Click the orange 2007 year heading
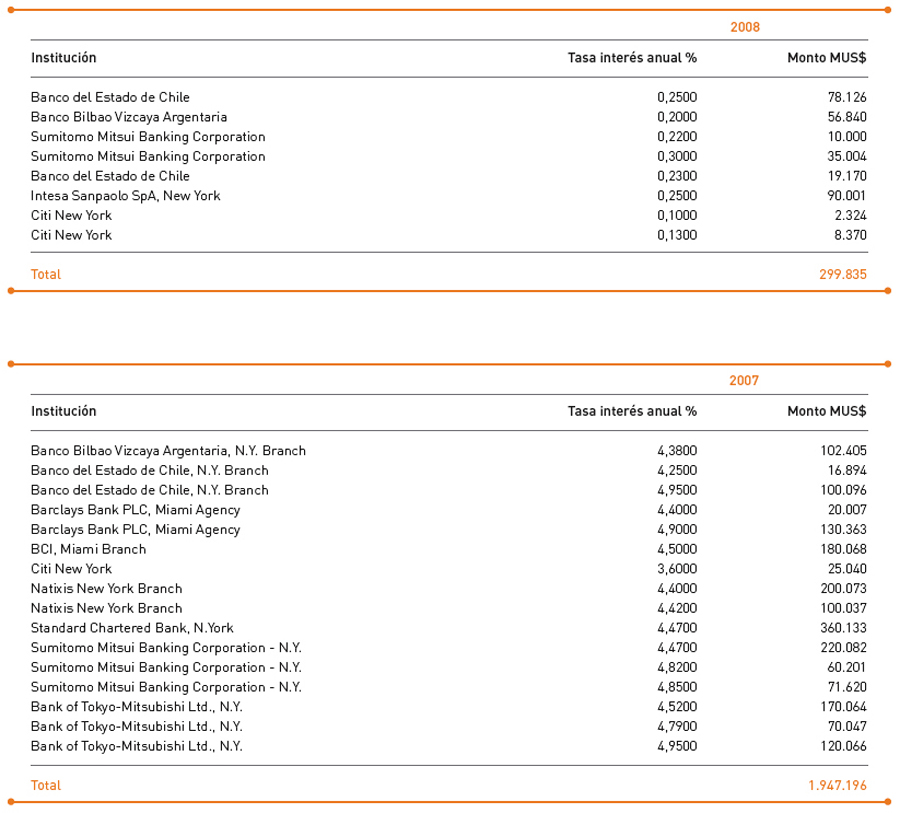The image size is (900, 813). point(744,381)
